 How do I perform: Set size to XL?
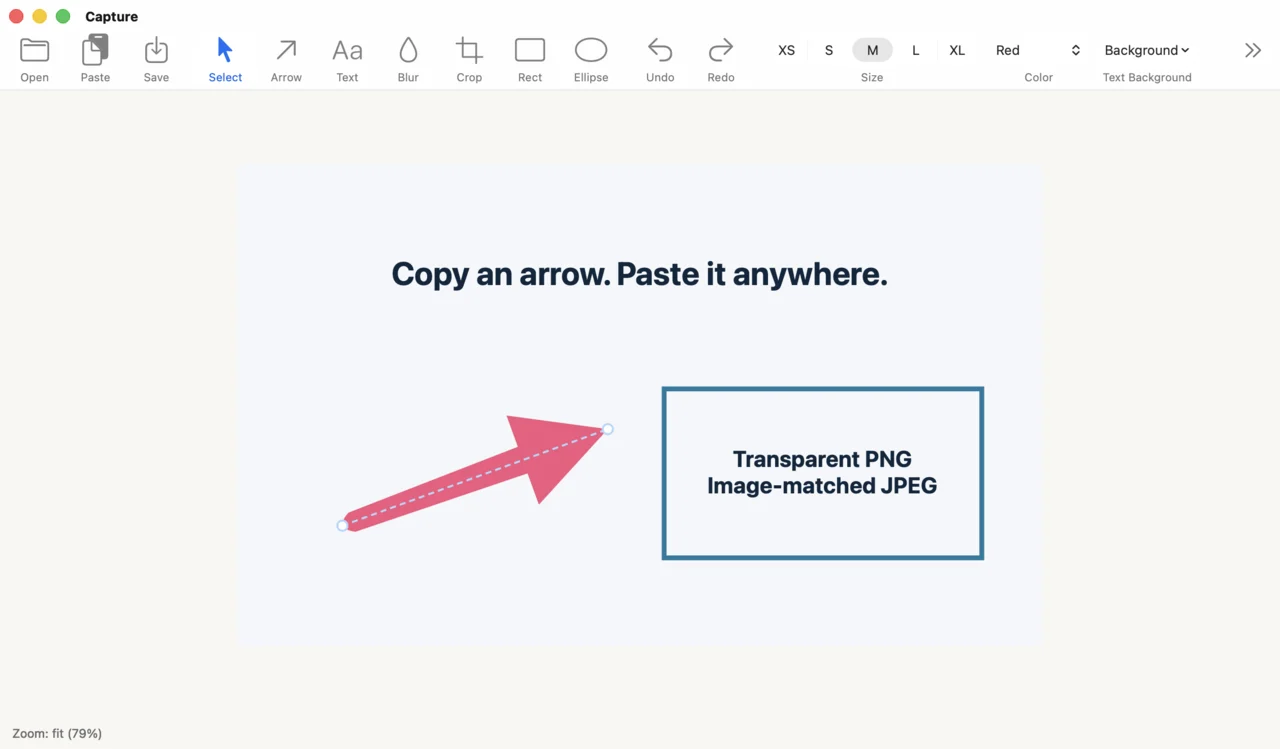click(x=957, y=50)
